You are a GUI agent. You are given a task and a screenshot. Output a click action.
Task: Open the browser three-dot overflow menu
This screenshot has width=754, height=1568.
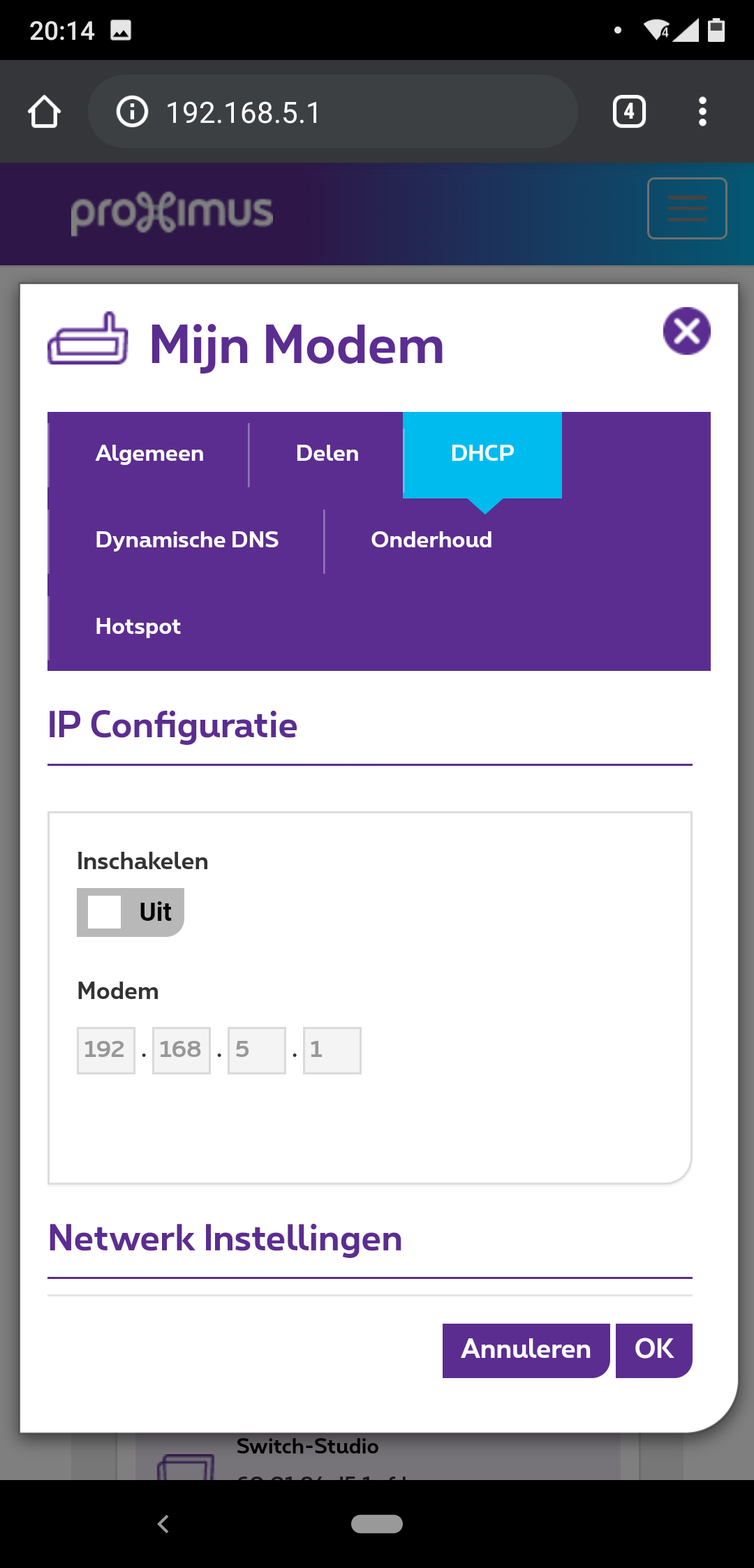702,112
